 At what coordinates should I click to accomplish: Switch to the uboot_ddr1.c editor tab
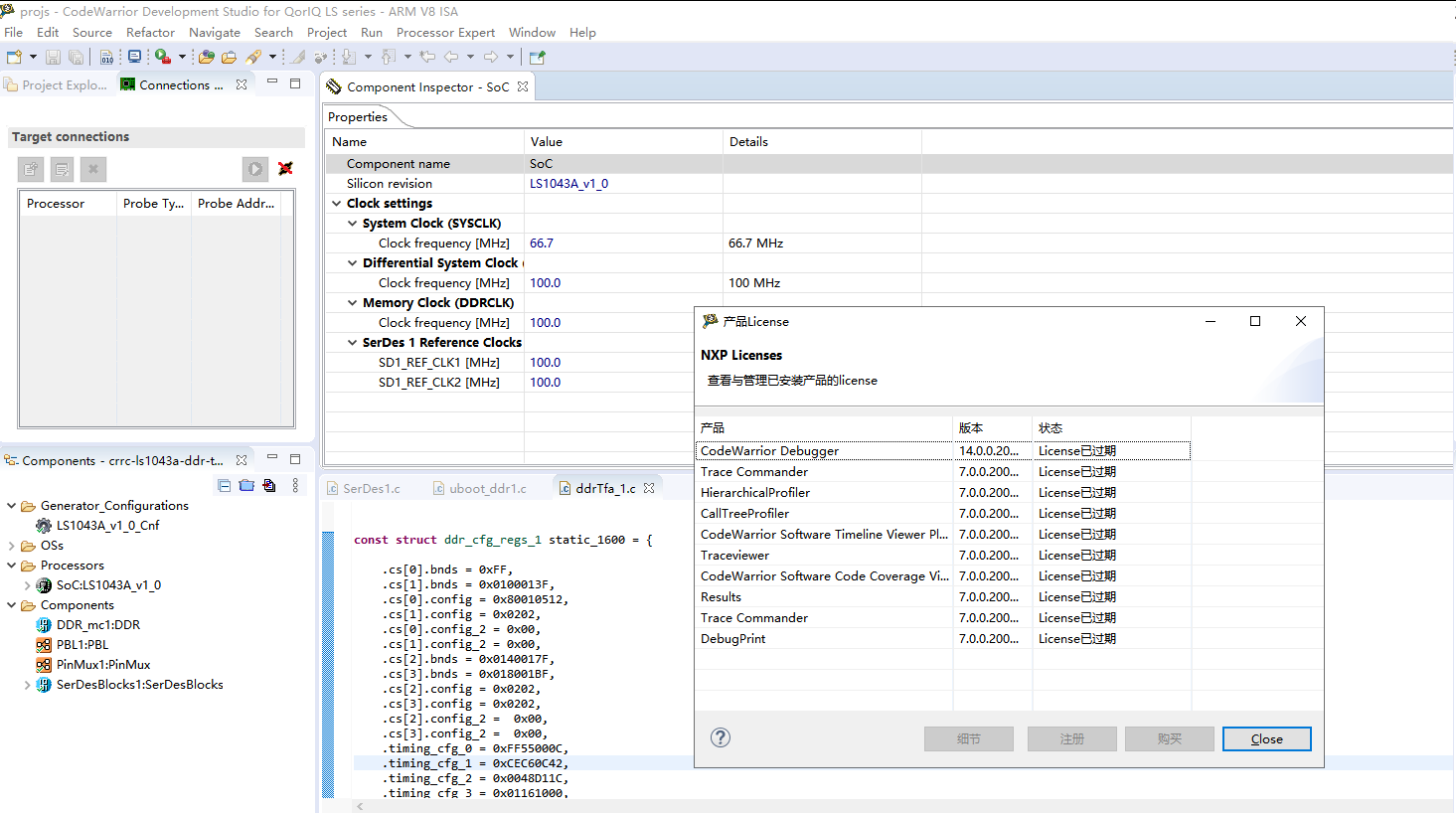pyautogui.click(x=487, y=488)
